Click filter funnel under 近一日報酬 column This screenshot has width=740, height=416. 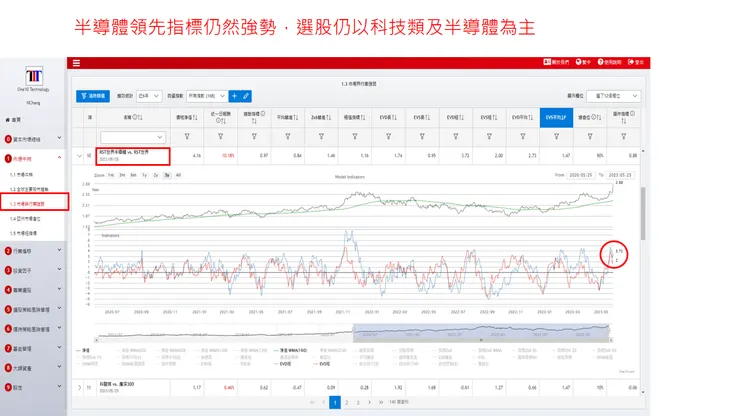point(220,136)
